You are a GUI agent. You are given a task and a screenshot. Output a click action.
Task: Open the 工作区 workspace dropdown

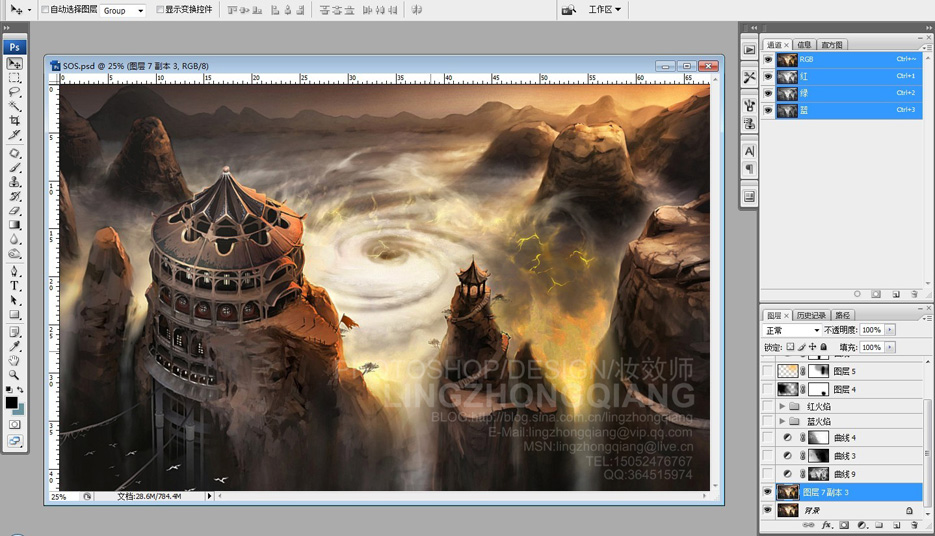(x=605, y=10)
